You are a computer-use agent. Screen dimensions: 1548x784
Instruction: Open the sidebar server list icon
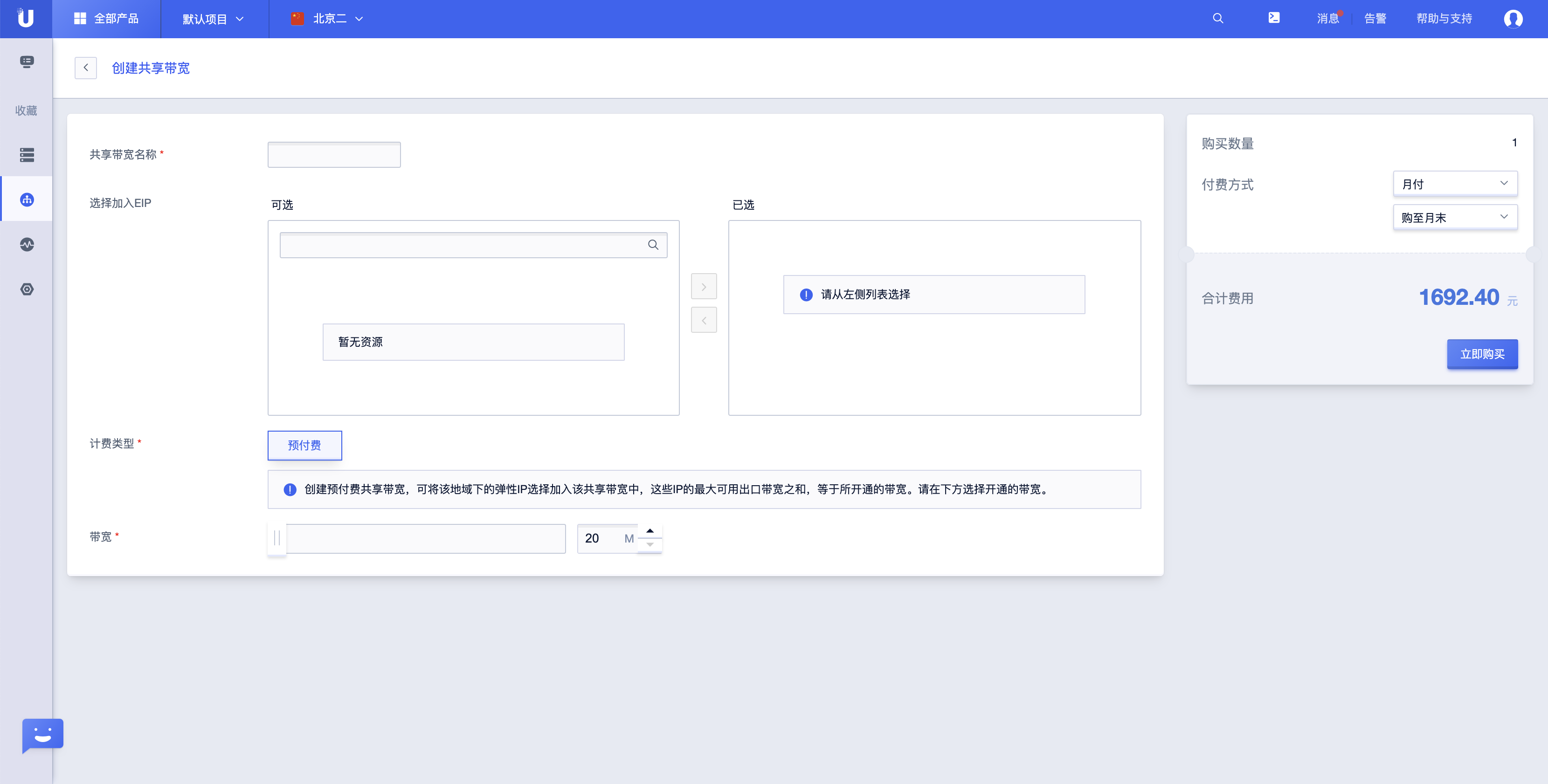tap(27, 154)
